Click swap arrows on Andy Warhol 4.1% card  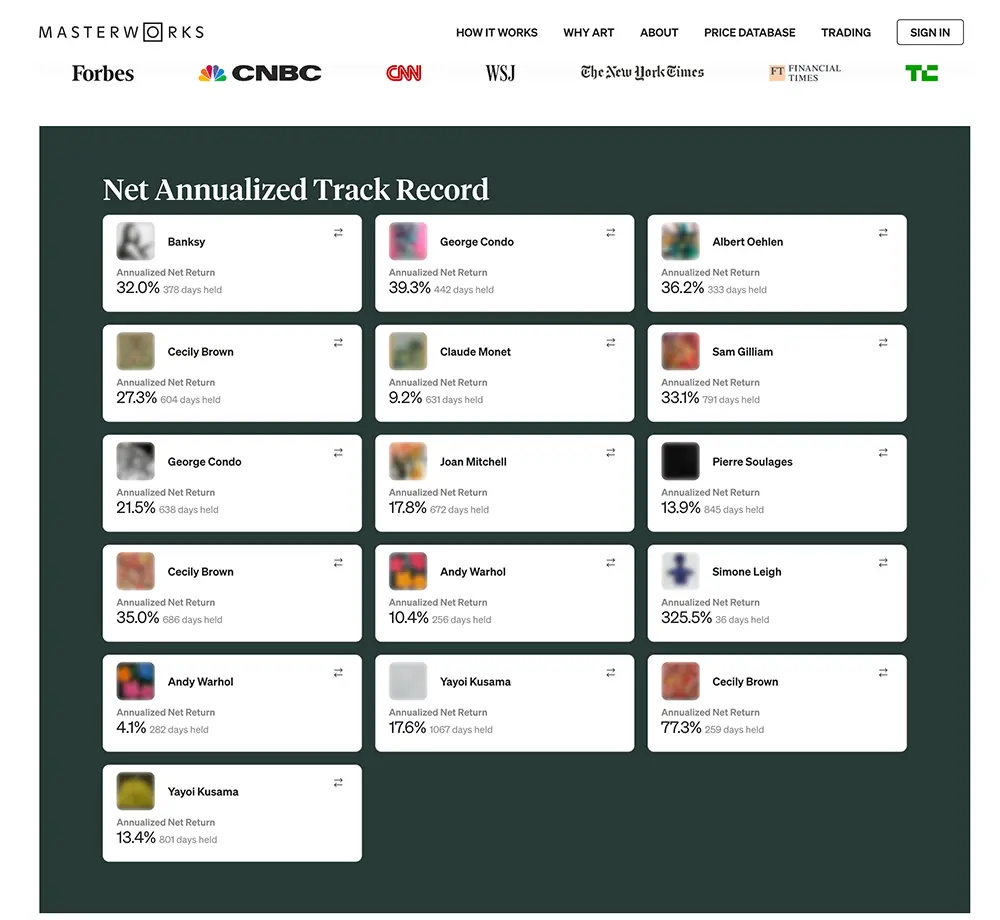click(x=338, y=673)
